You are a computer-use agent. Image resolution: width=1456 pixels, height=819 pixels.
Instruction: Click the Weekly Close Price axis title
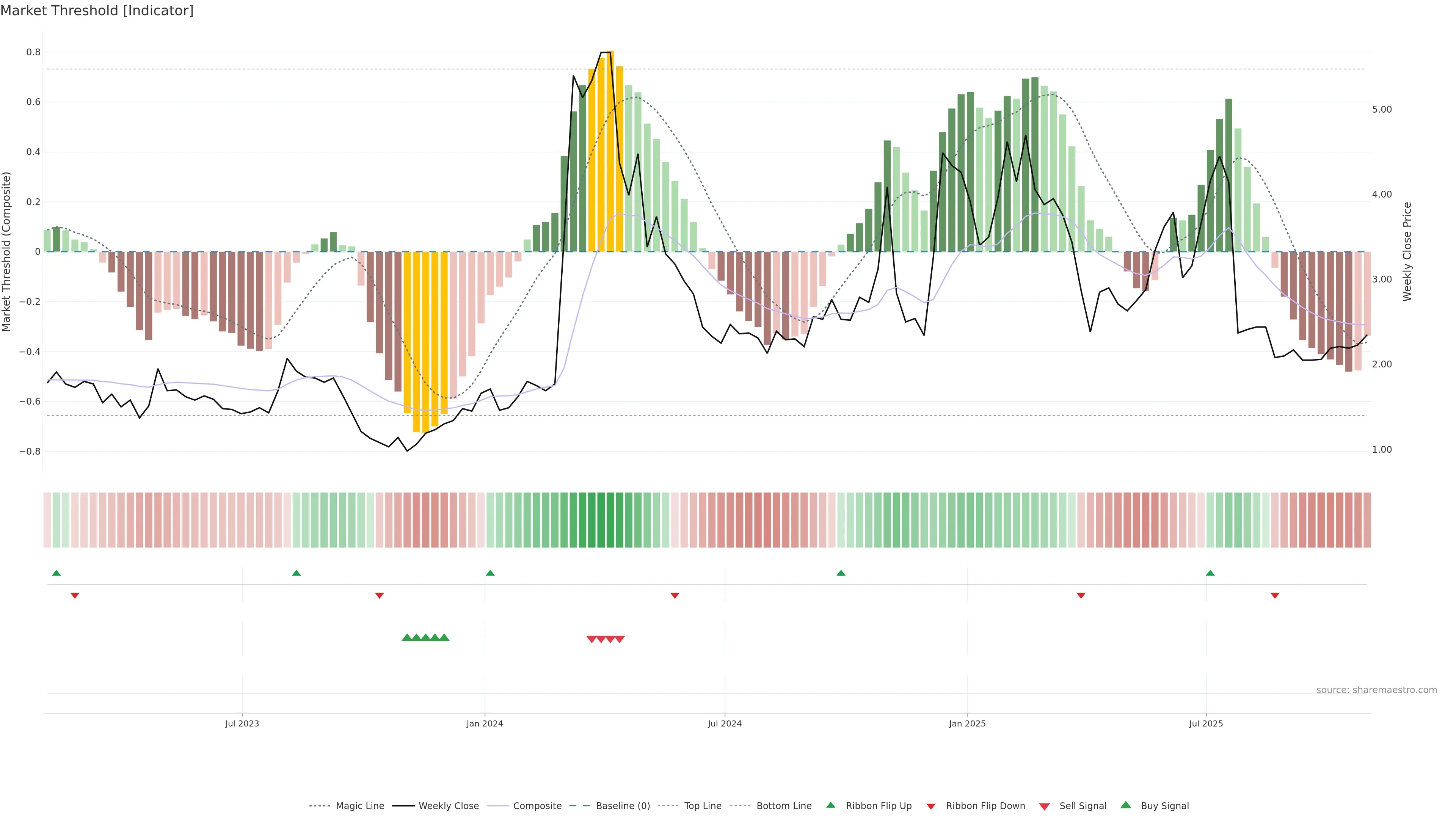pos(1407,251)
